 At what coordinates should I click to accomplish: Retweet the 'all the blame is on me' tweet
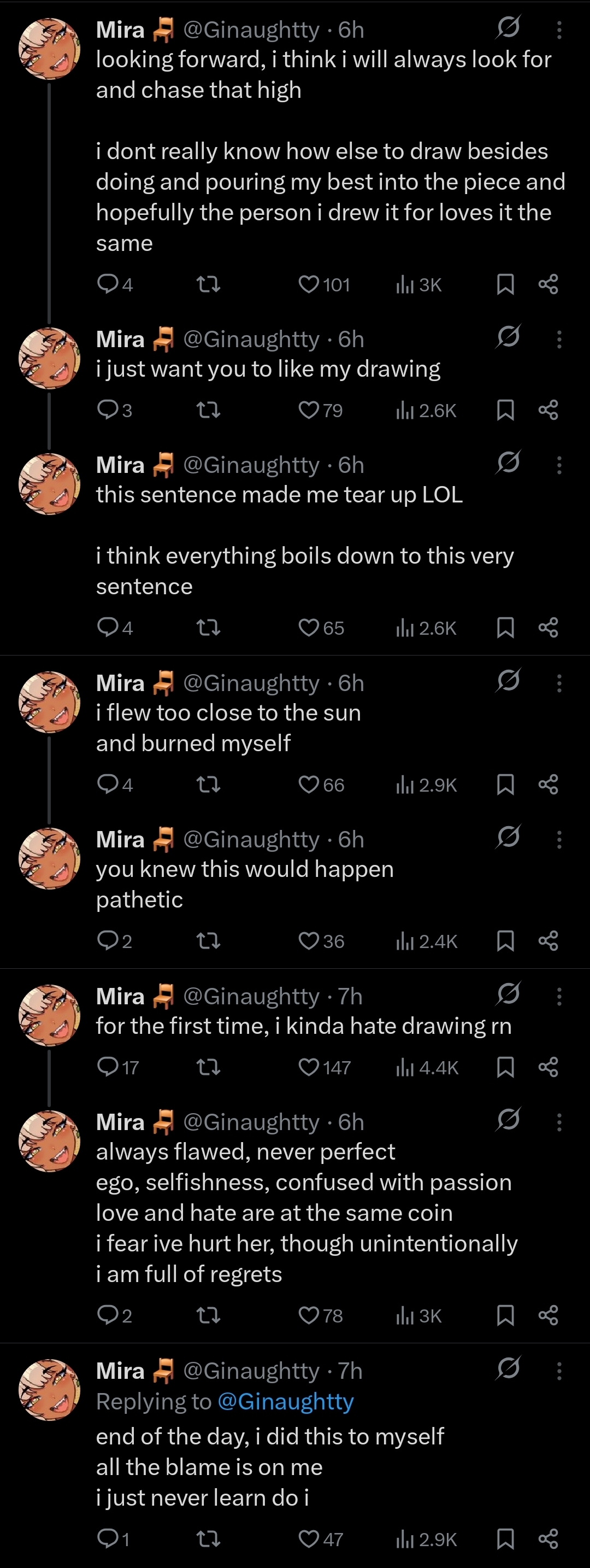(x=209, y=1540)
